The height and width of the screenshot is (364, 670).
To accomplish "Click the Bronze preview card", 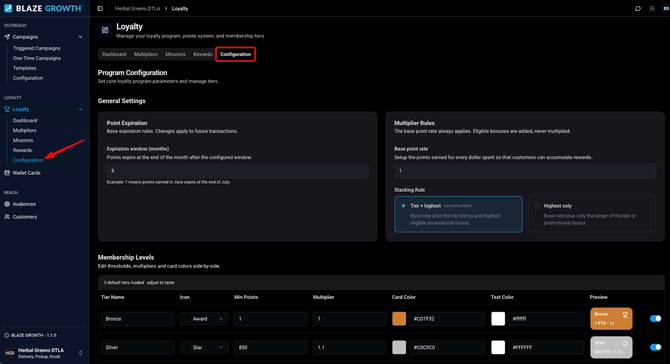I will (x=611, y=319).
